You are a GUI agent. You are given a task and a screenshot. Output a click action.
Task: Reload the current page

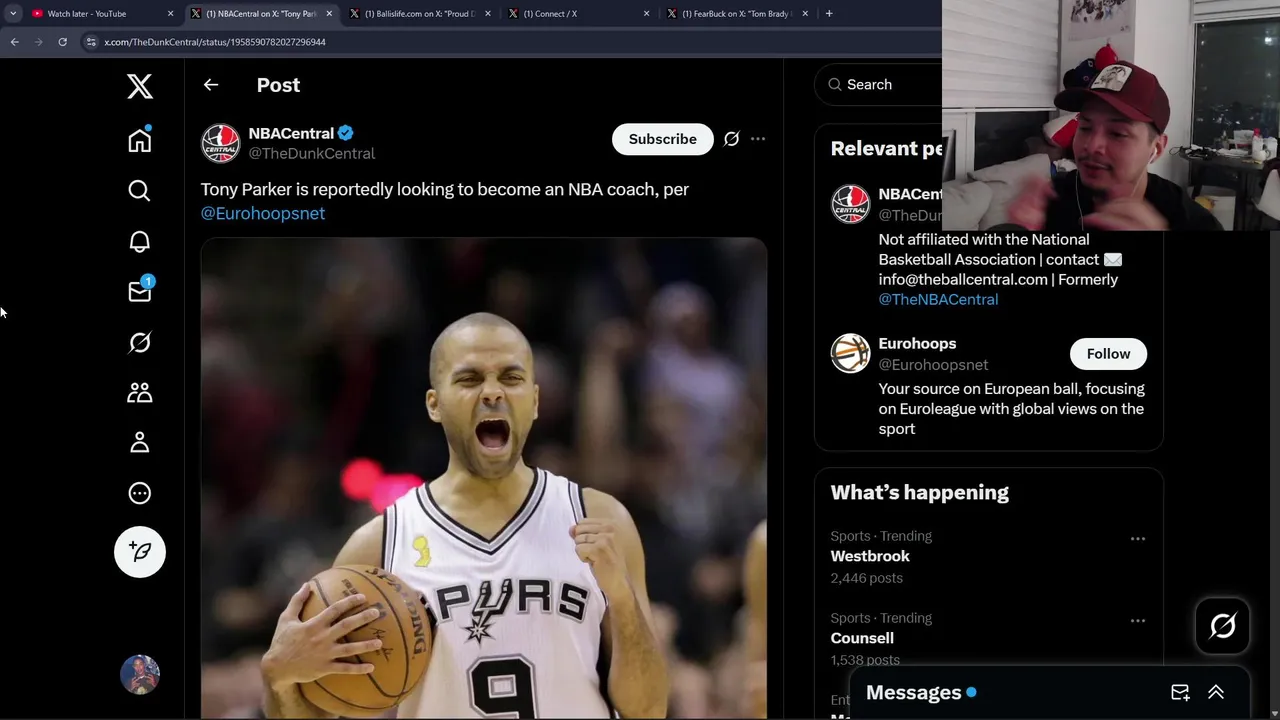62,42
